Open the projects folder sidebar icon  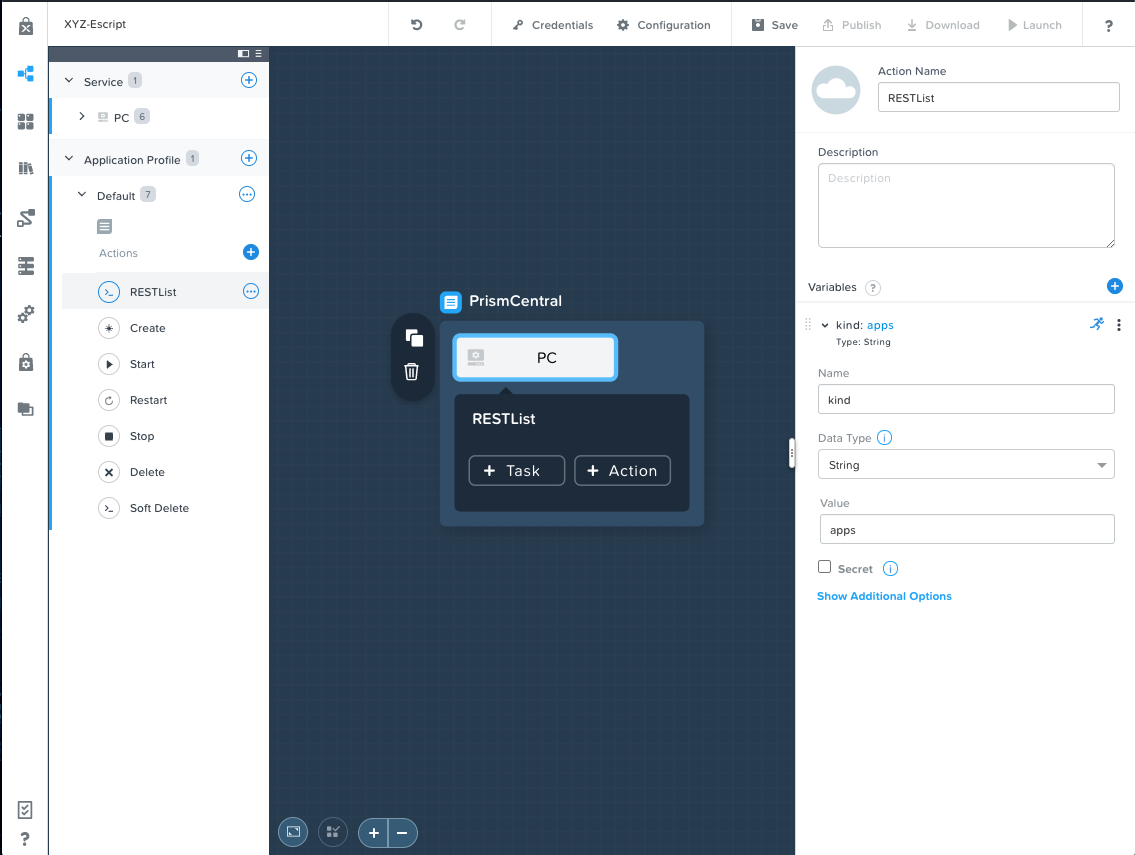pos(26,409)
